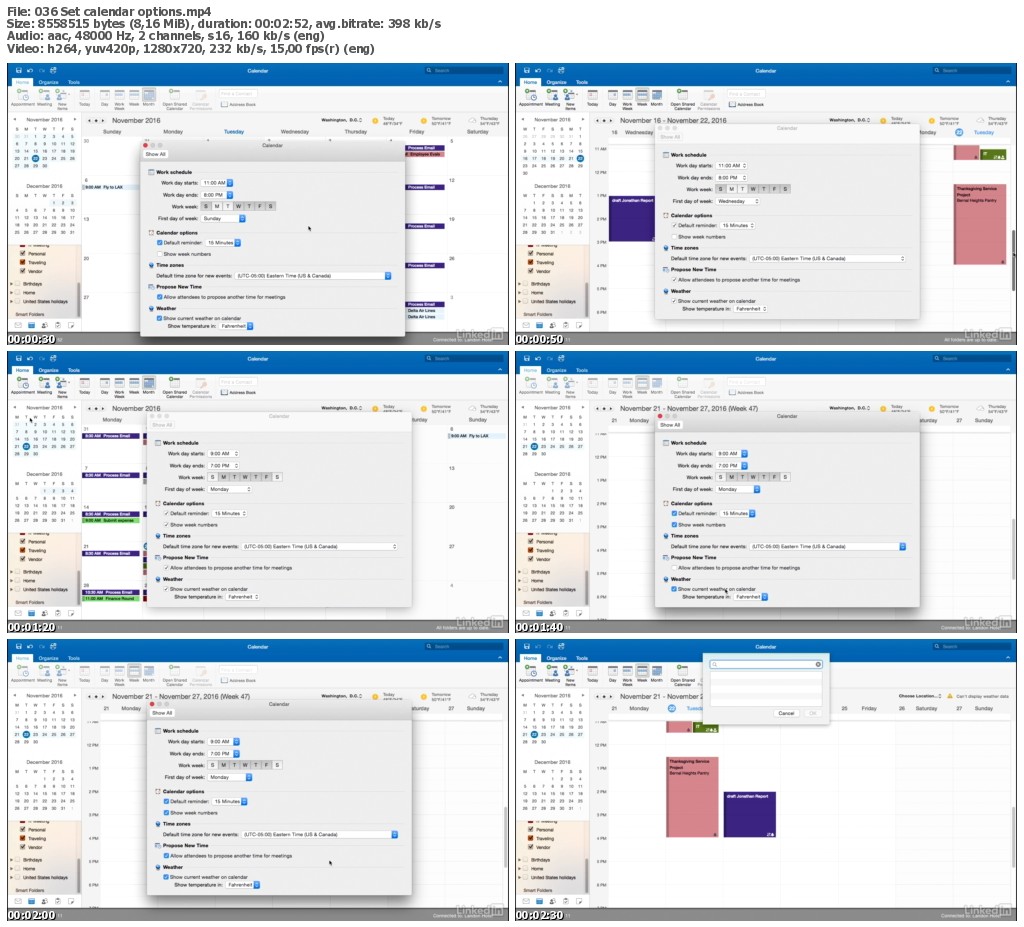
Task: Click People icon at bottom of 00:00:30 frame sidebar
Action: (x=44, y=325)
